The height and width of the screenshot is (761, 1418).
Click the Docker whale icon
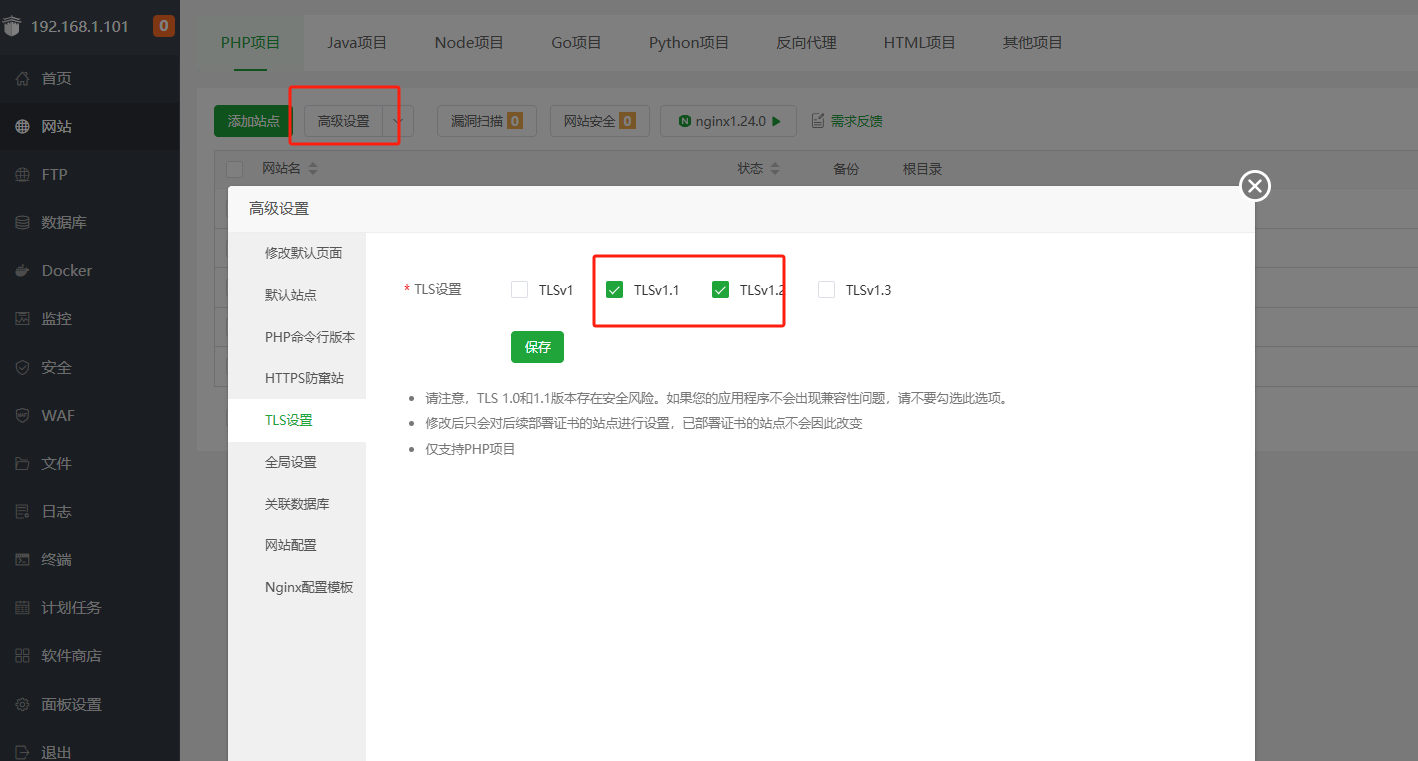coord(22,271)
